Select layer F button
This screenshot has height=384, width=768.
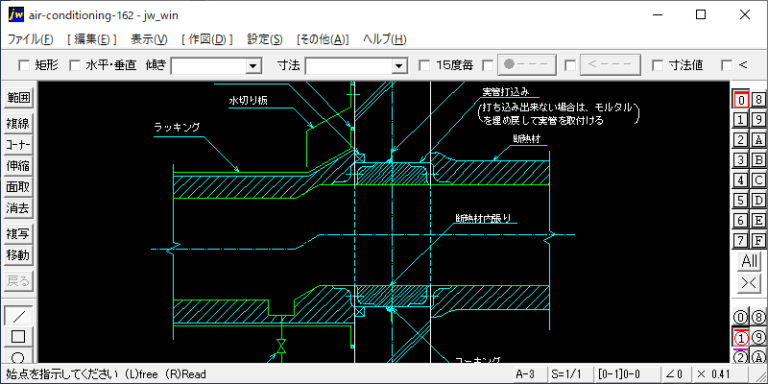click(759, 240)
